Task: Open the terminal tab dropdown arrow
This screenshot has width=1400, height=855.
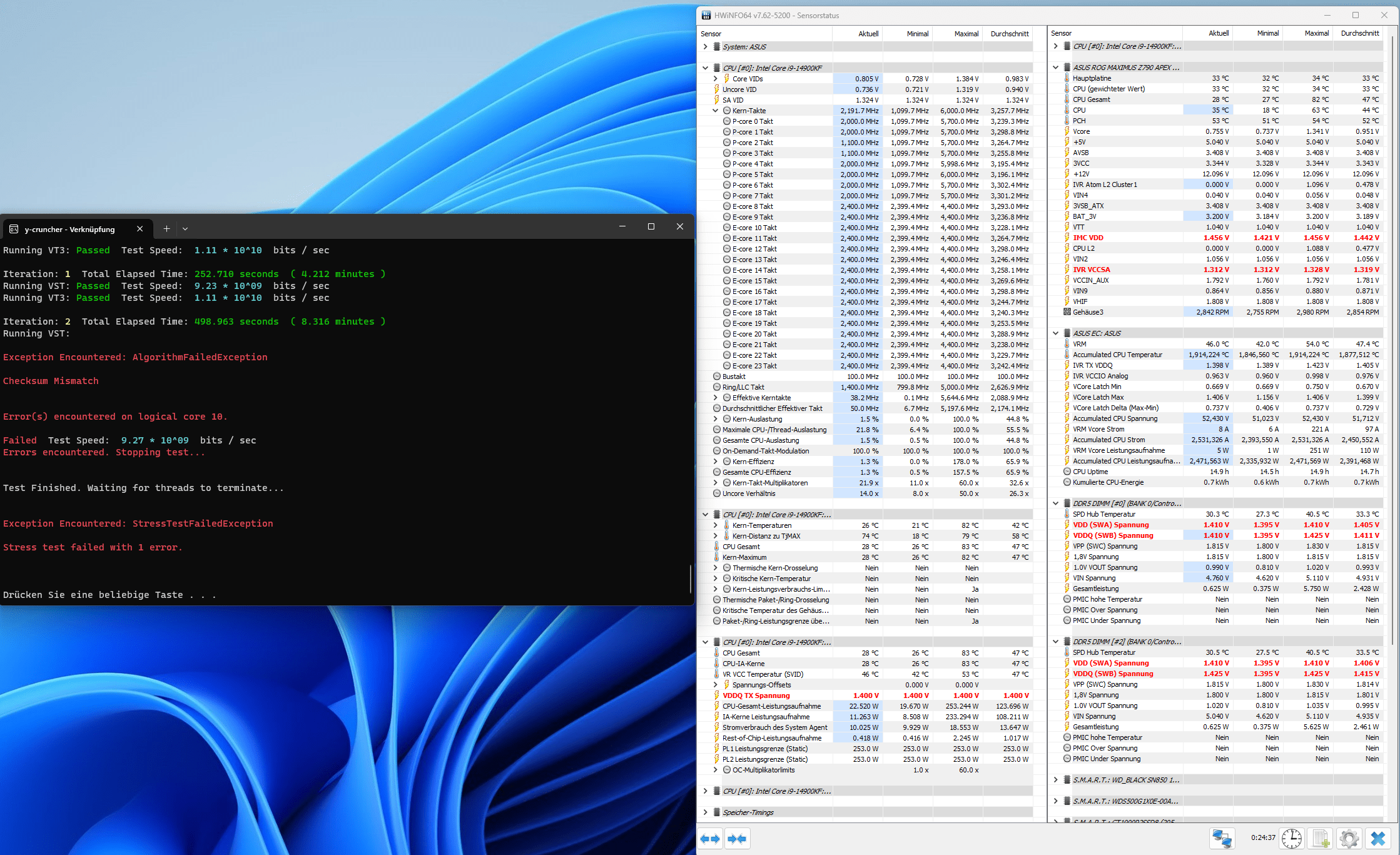Action: (185, 229)
